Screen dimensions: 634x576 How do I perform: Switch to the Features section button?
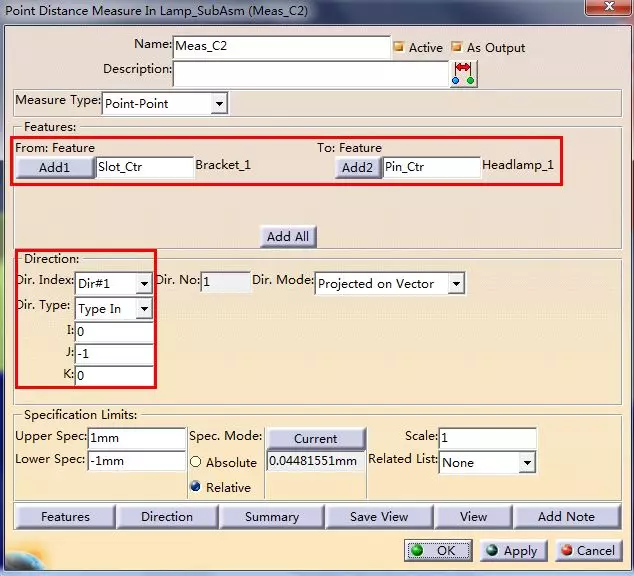click(x=65, y=517)
